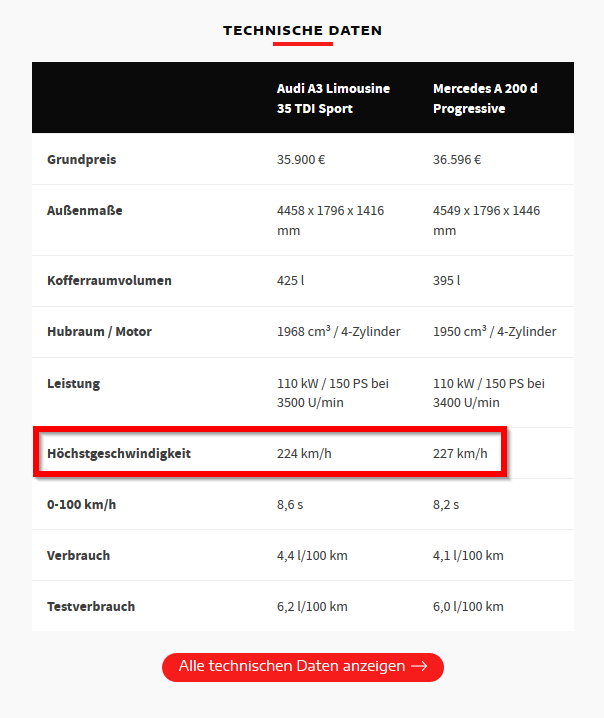The image size is (604, 718).
Task: Click the Hubraum / Motor row label
Action: 99,331
